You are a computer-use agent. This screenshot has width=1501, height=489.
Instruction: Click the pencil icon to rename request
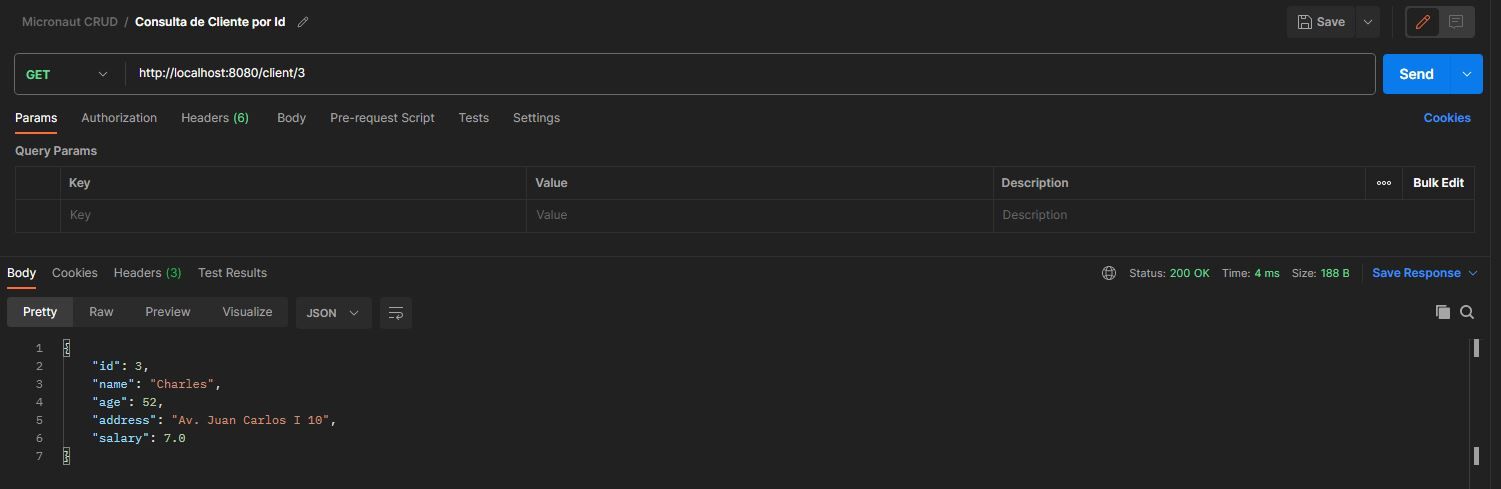tap(303, 22)
